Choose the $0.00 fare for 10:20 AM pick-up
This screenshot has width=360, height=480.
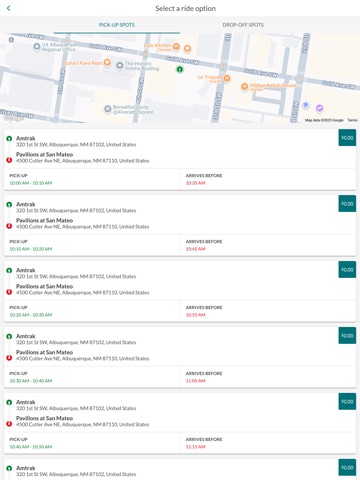(x=347, y=270)
